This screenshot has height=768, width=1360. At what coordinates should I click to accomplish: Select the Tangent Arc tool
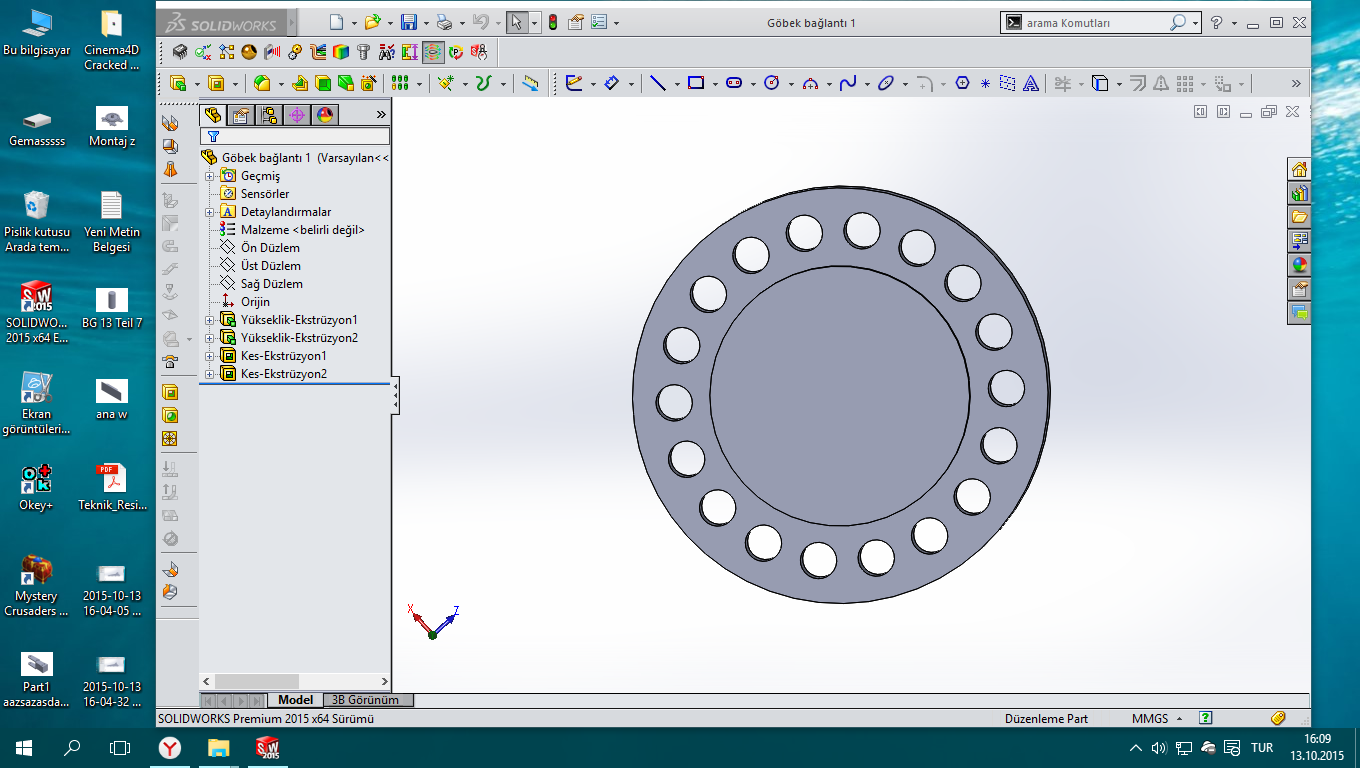tap(811, 84)
